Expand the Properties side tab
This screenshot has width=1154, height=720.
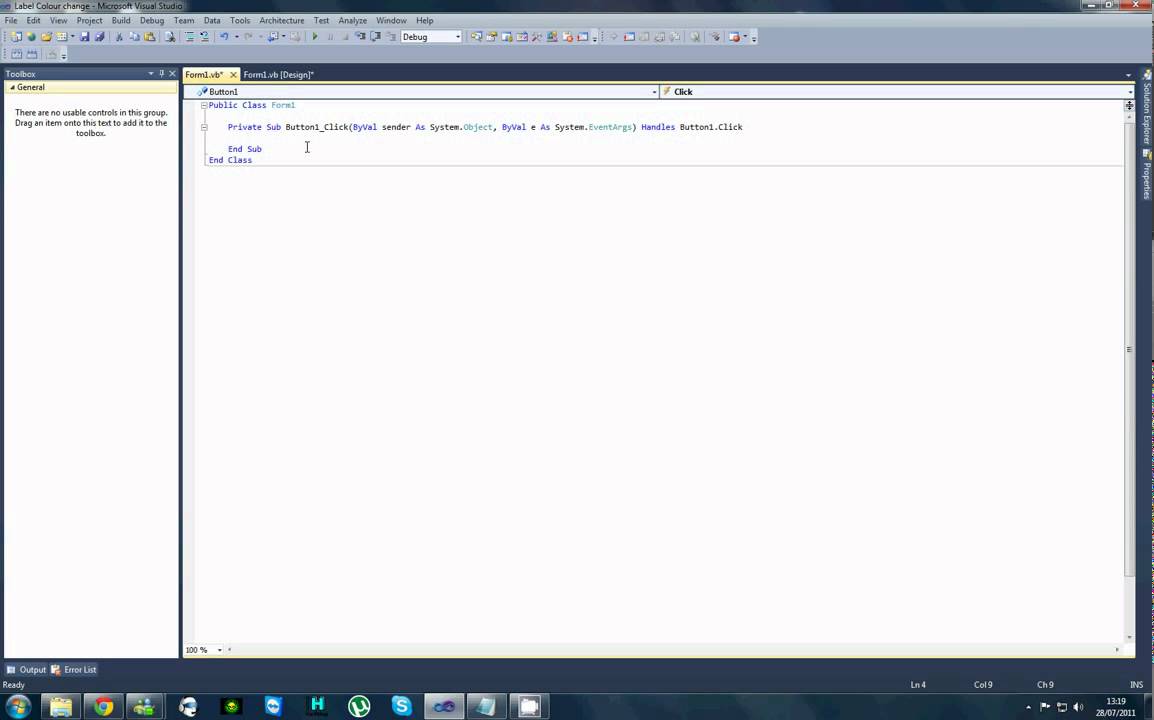coord(1147,174)
